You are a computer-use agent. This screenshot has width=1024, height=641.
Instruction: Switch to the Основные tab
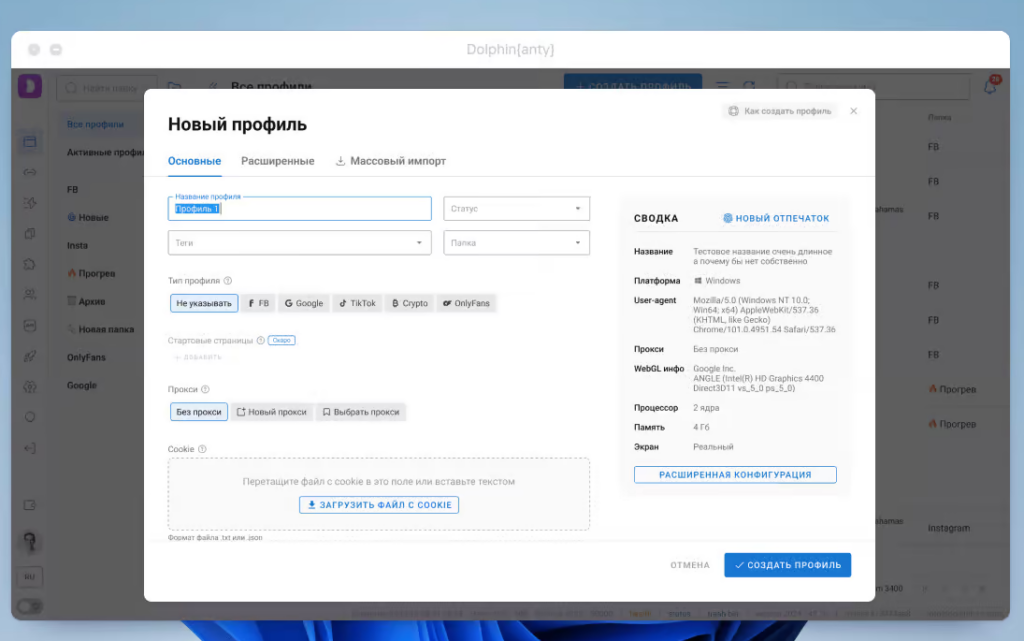(195, 161)
